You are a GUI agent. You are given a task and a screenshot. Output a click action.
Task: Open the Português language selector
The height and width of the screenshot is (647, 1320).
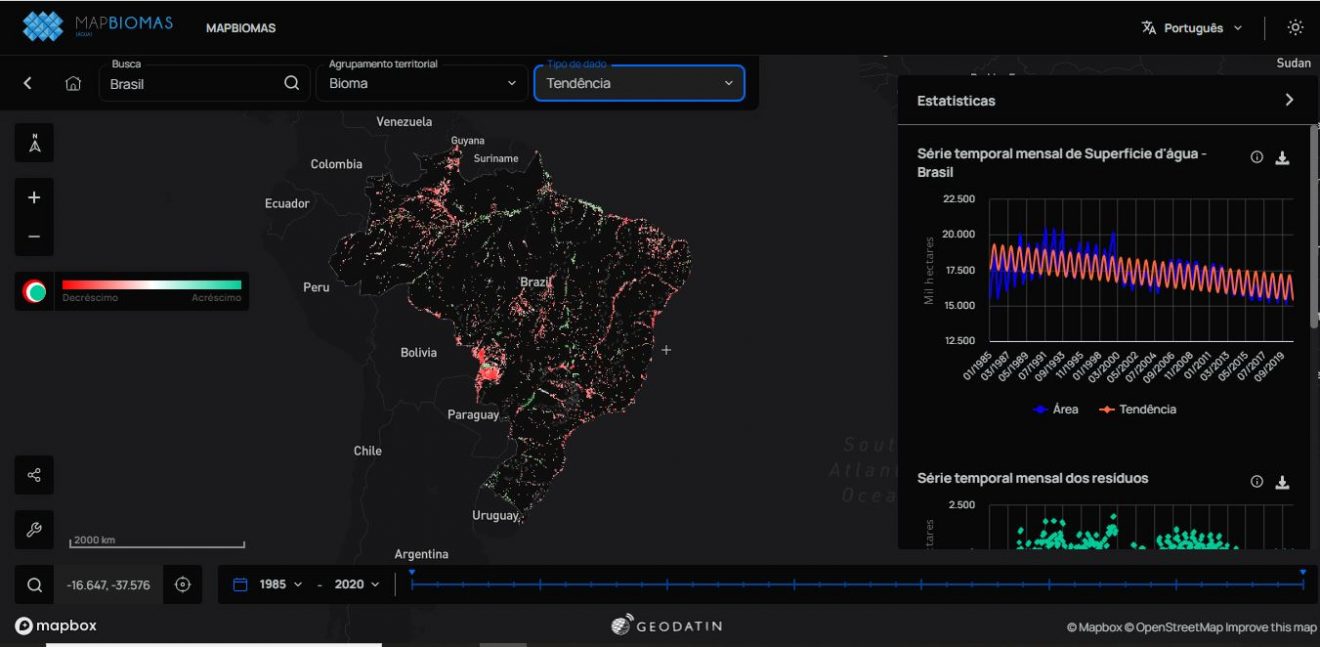coord(1192,28)
